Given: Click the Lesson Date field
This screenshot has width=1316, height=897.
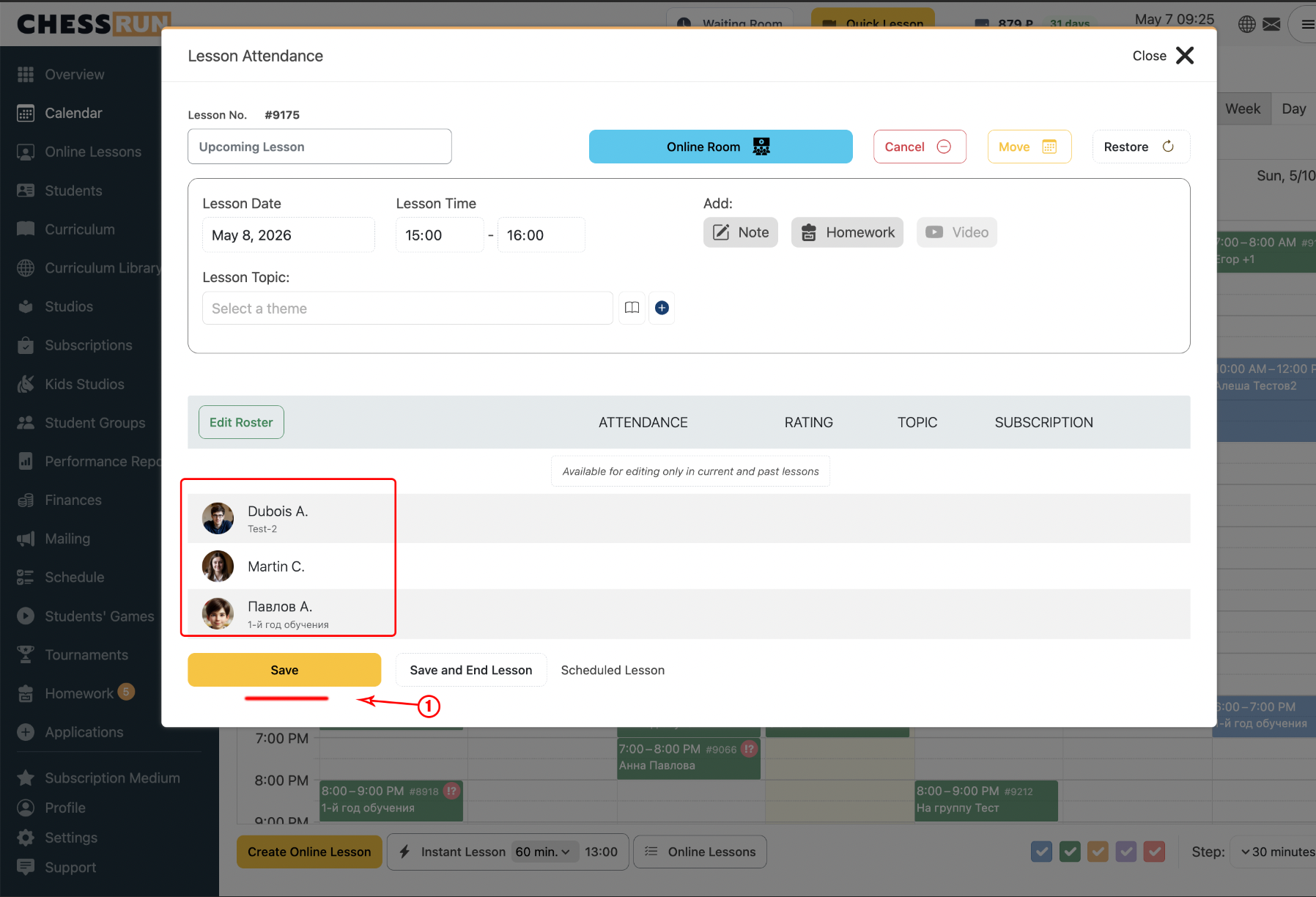Looking at the screenshot, I should (x=289, y=235).
